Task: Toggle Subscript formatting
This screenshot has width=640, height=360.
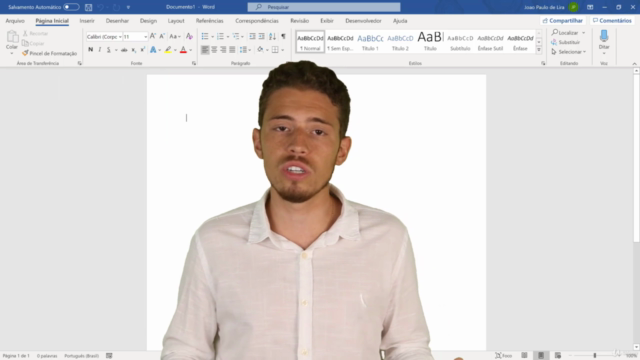Action: click(x=133, y=50)
